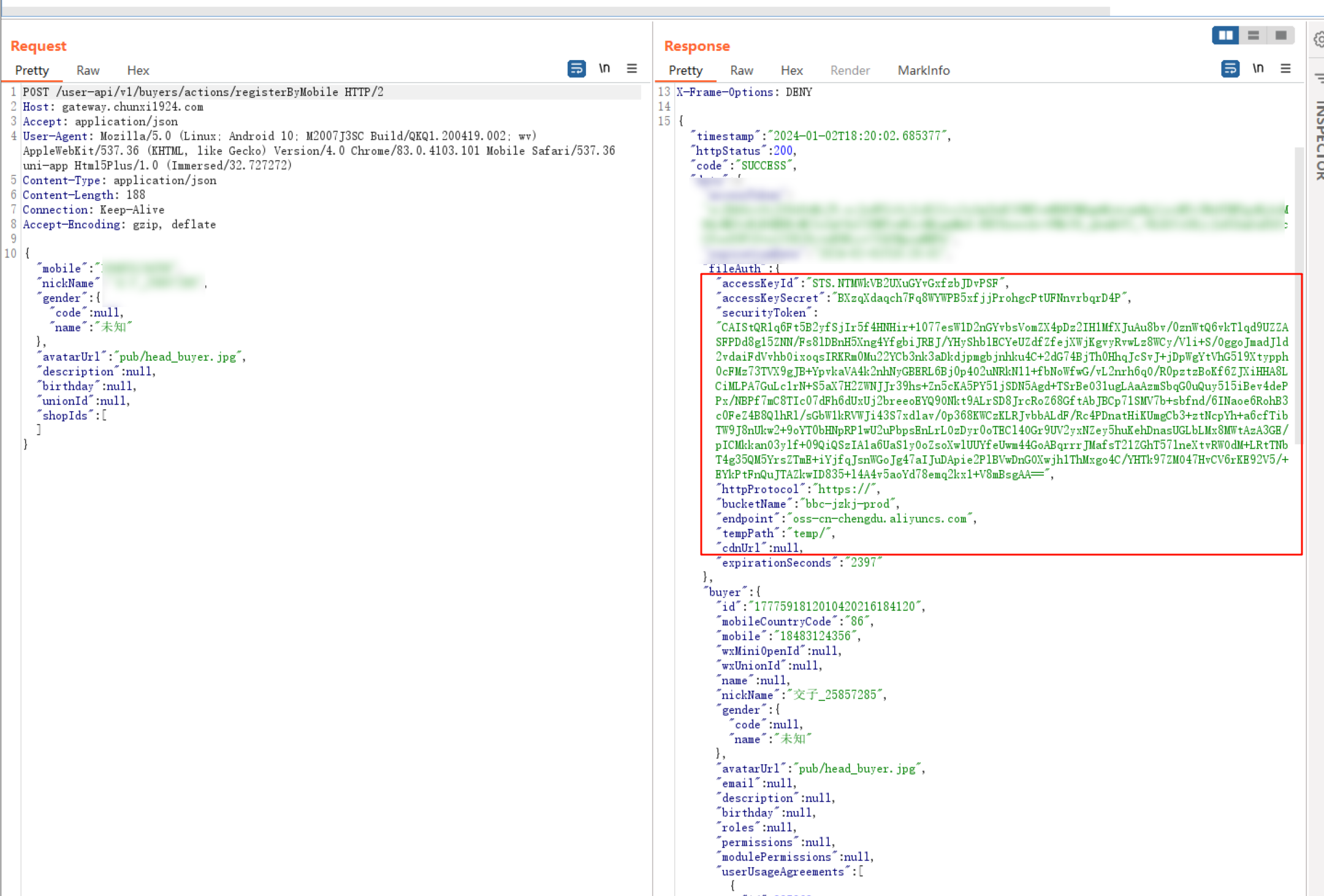Click the Inspector filter/align icon
Viewport: 1324px width, 896px height.
click(x=1318, y=78)
